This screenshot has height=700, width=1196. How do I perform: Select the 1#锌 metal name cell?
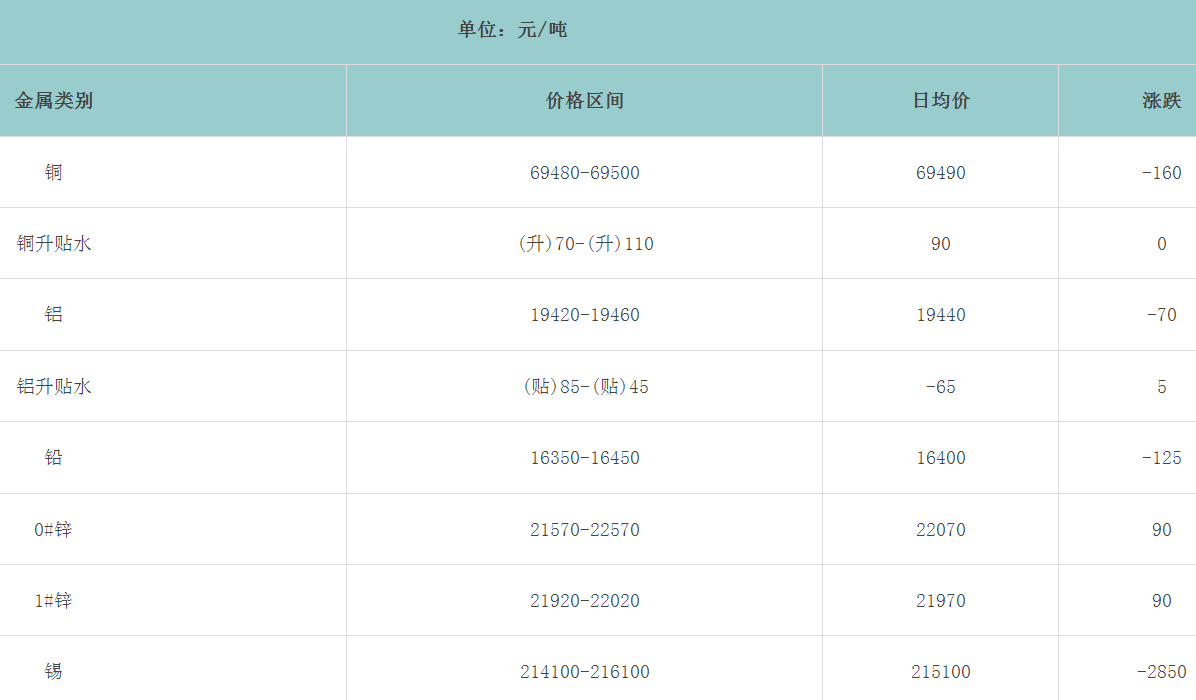click(x=54, y=601)
